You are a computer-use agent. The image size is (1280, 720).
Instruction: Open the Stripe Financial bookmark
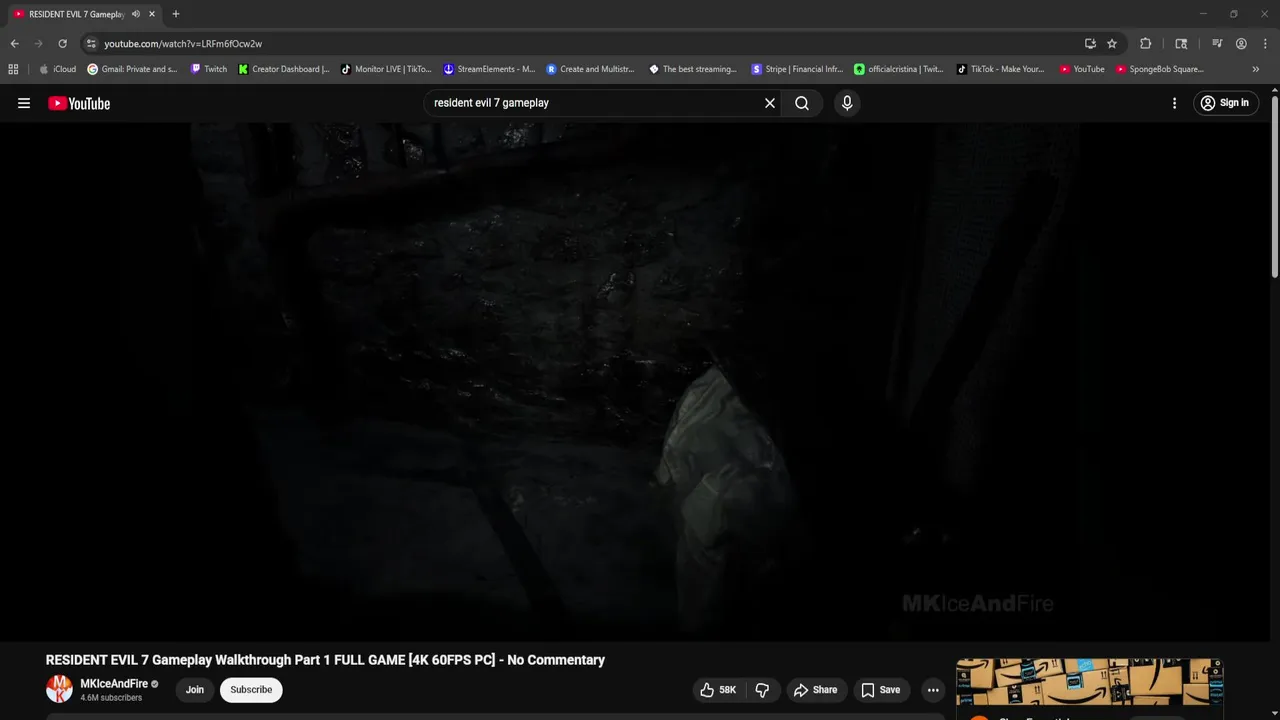[x=797, y=69]
